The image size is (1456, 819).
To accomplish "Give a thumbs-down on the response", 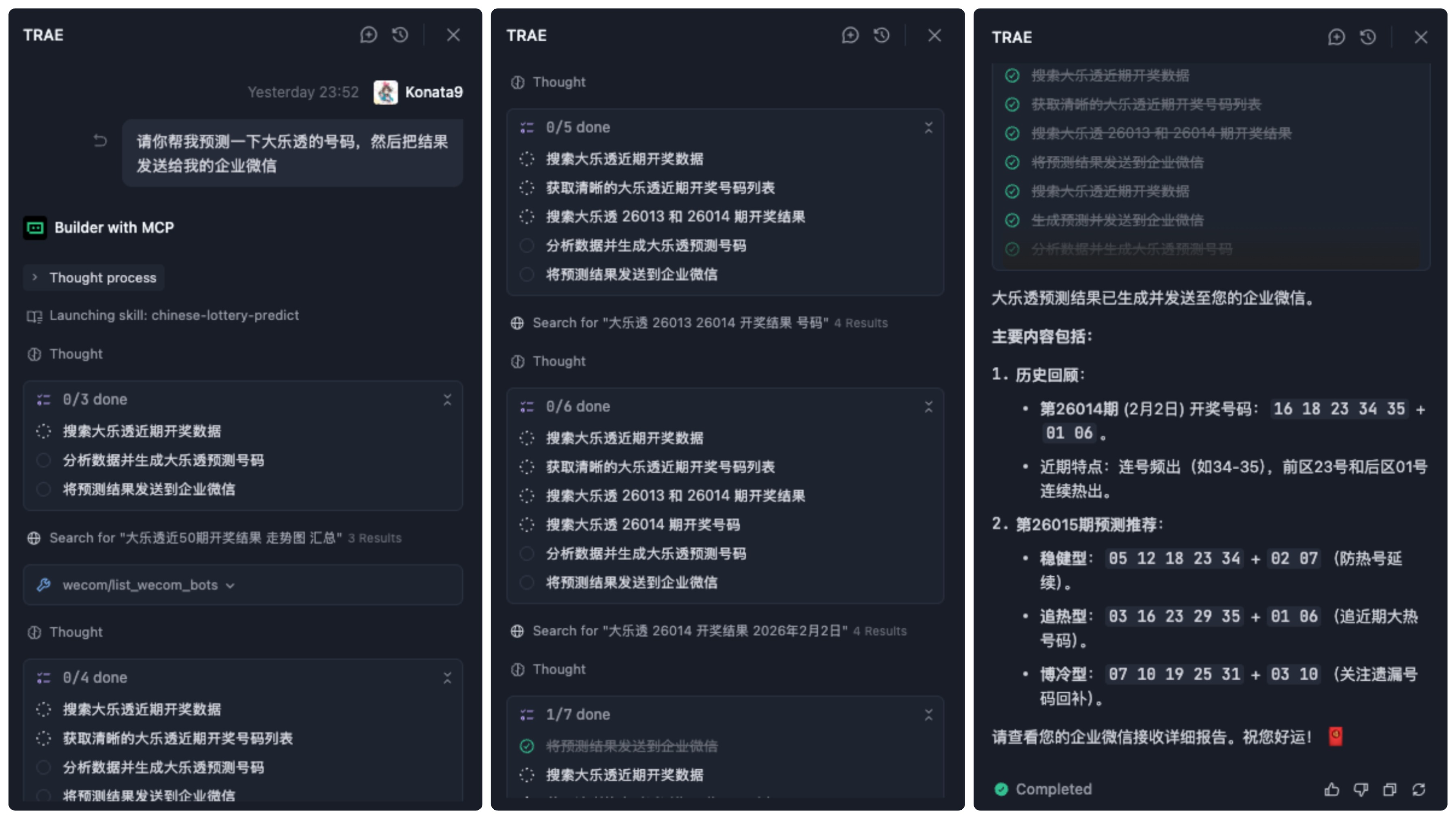I will [1360, 789].
